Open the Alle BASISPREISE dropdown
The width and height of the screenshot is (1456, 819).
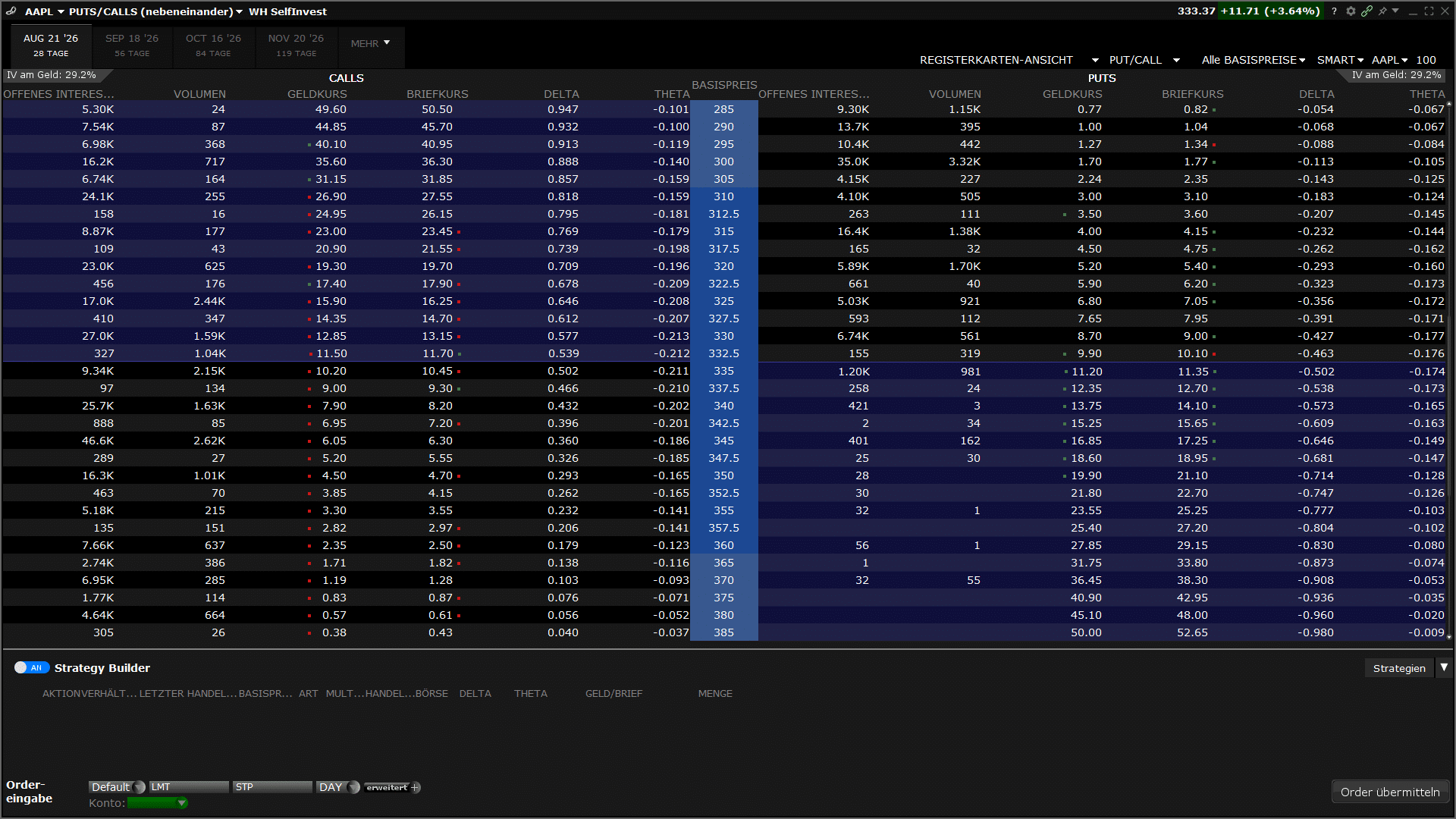coord(1253,60)
